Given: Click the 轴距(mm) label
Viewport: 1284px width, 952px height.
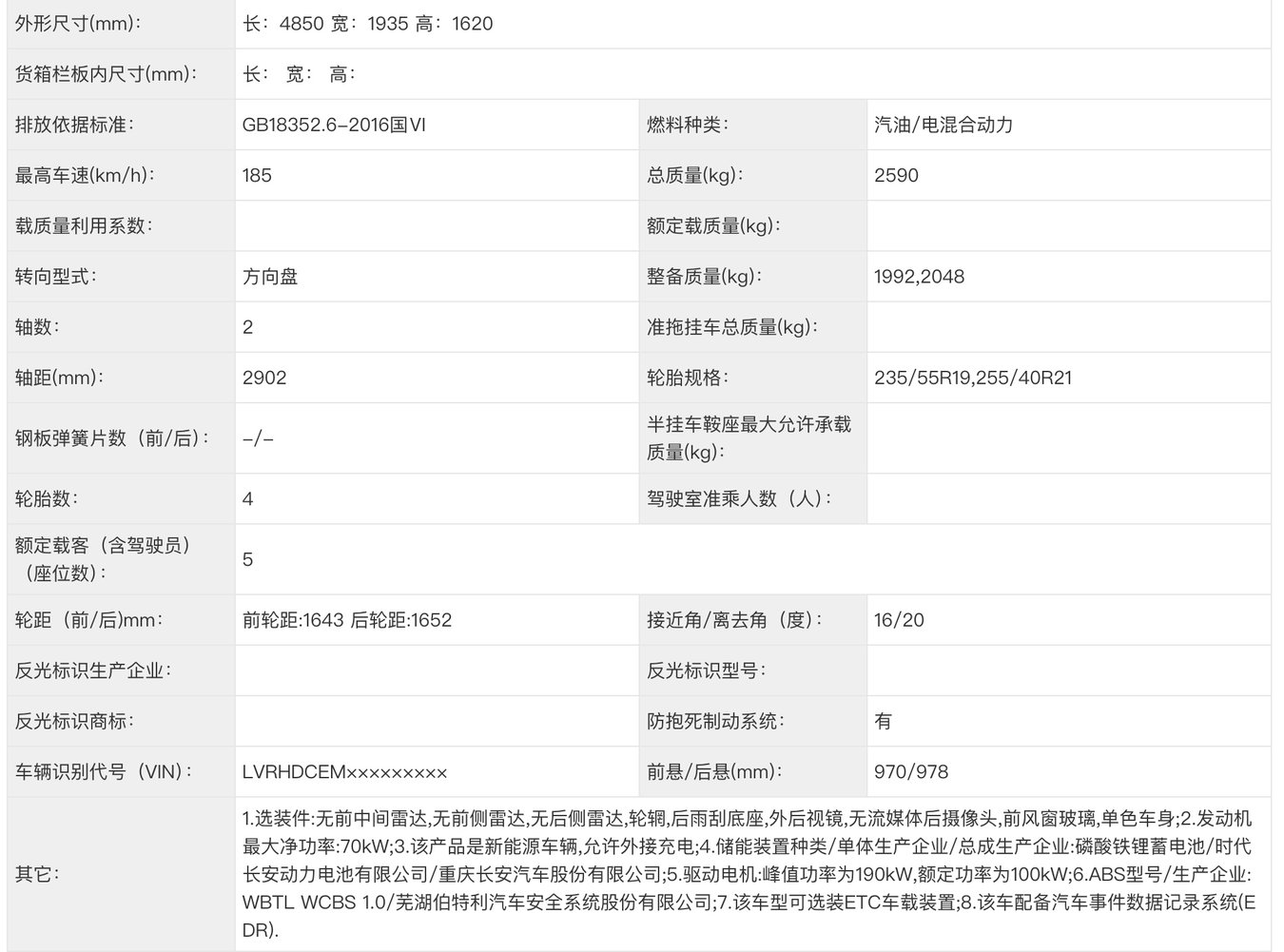Looking at the screenshot, I should click(x=59, y=378).
